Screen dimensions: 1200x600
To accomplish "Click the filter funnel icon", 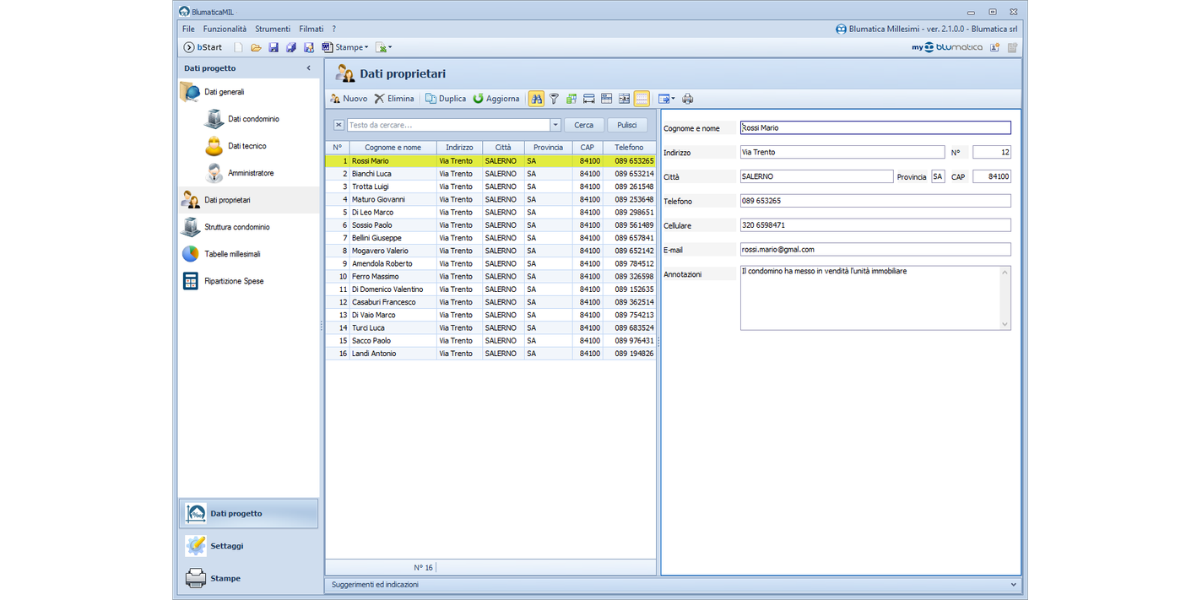I will [x=554, y=99].
